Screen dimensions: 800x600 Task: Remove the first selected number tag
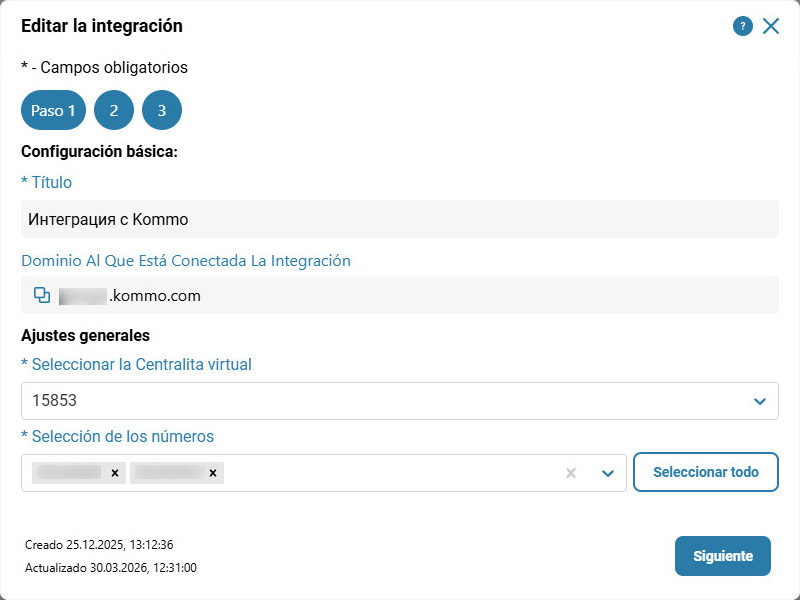click(x=115, y=473)
